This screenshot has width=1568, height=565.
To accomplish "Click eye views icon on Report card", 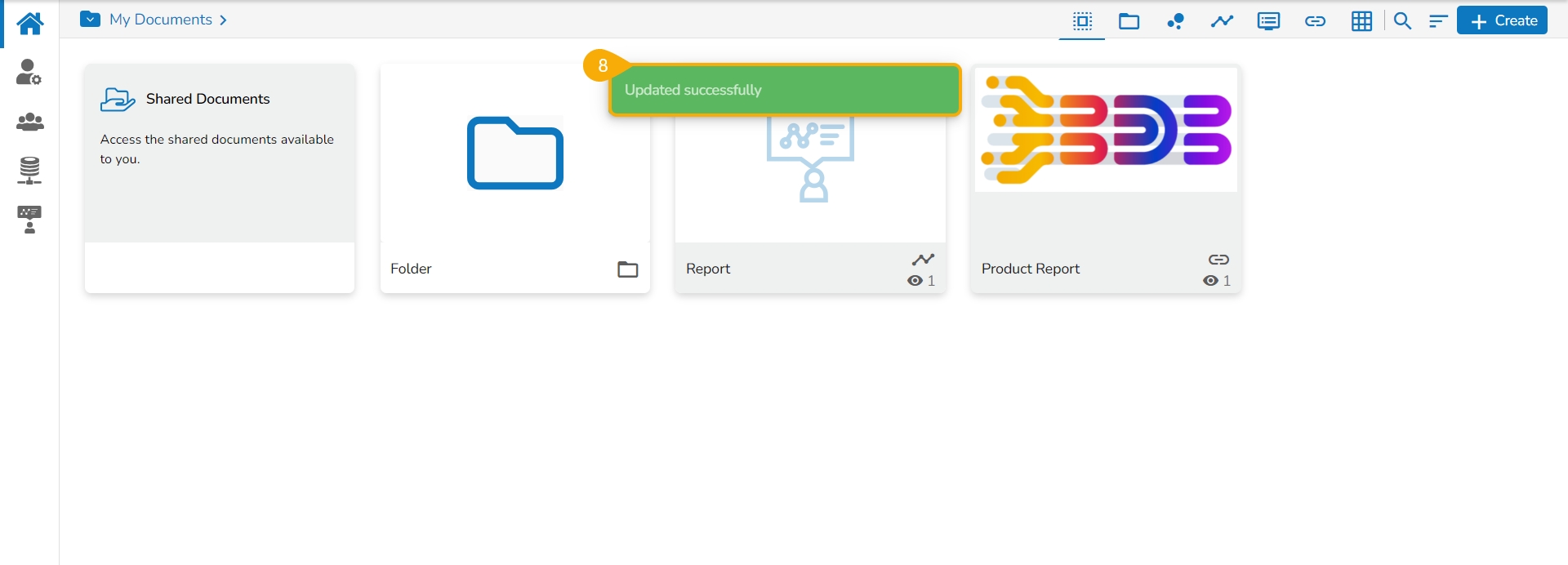I will point(915,281).
